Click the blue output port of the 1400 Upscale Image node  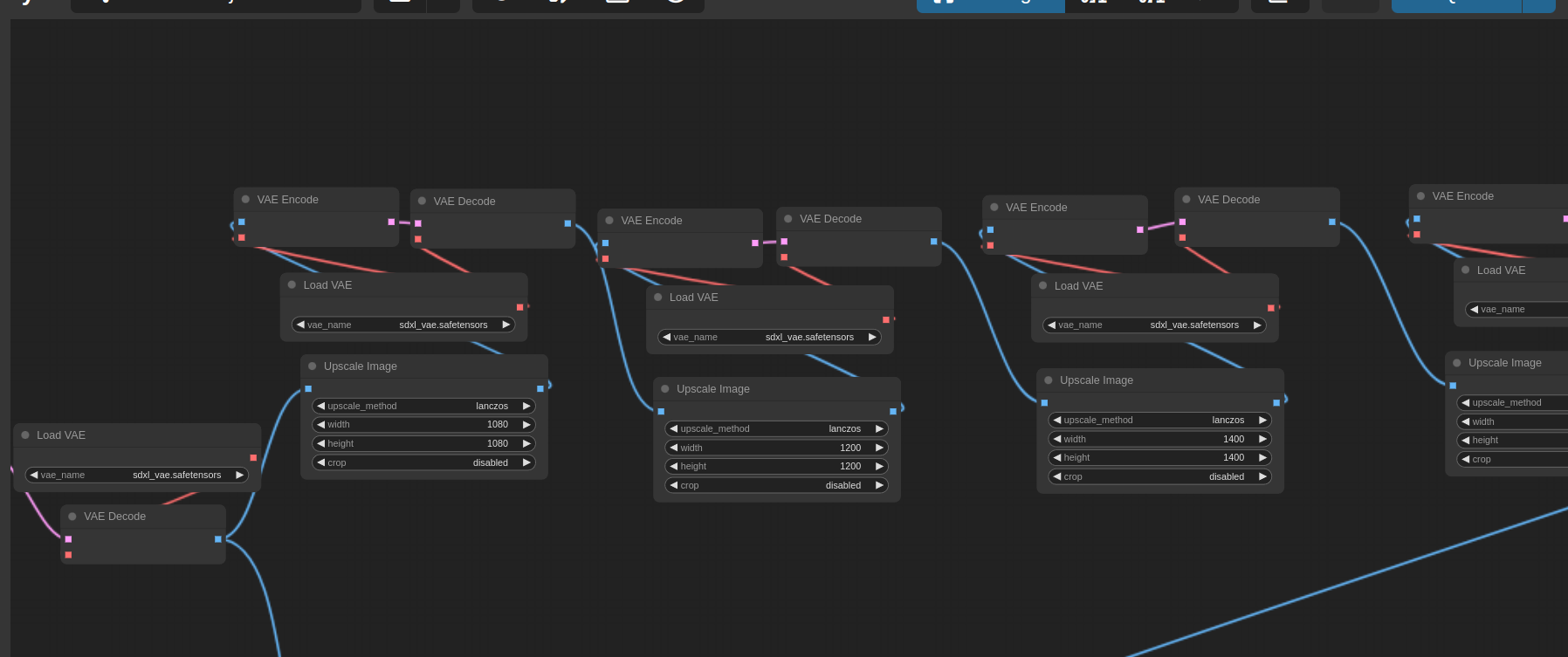click(x=1276, y=403)
